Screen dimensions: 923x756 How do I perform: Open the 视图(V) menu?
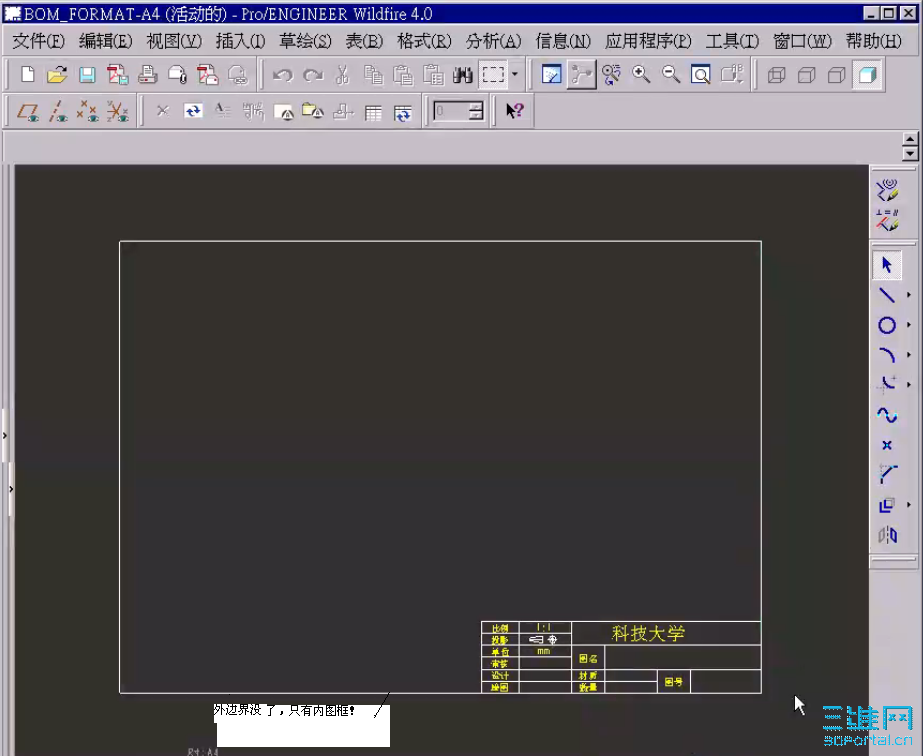pos(174,41)
